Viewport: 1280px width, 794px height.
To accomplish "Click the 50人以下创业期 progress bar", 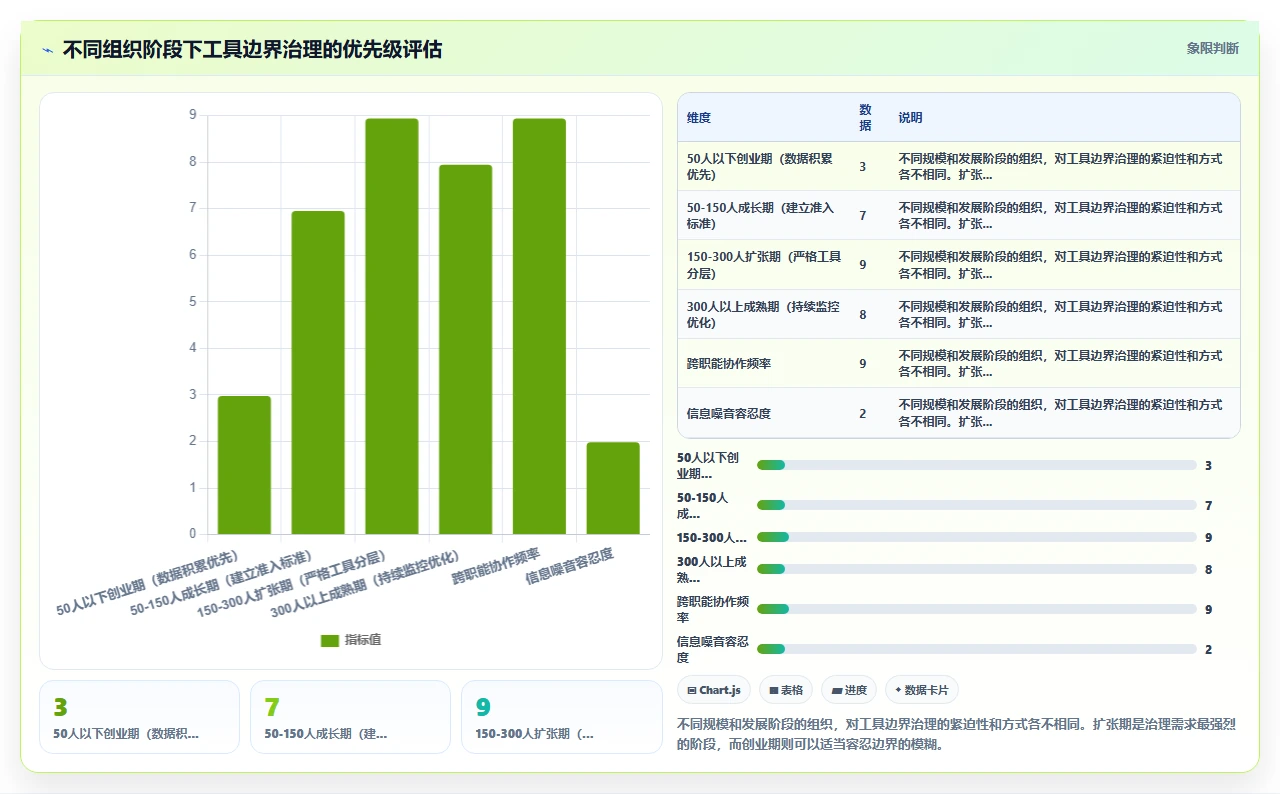I will [977, 465].
